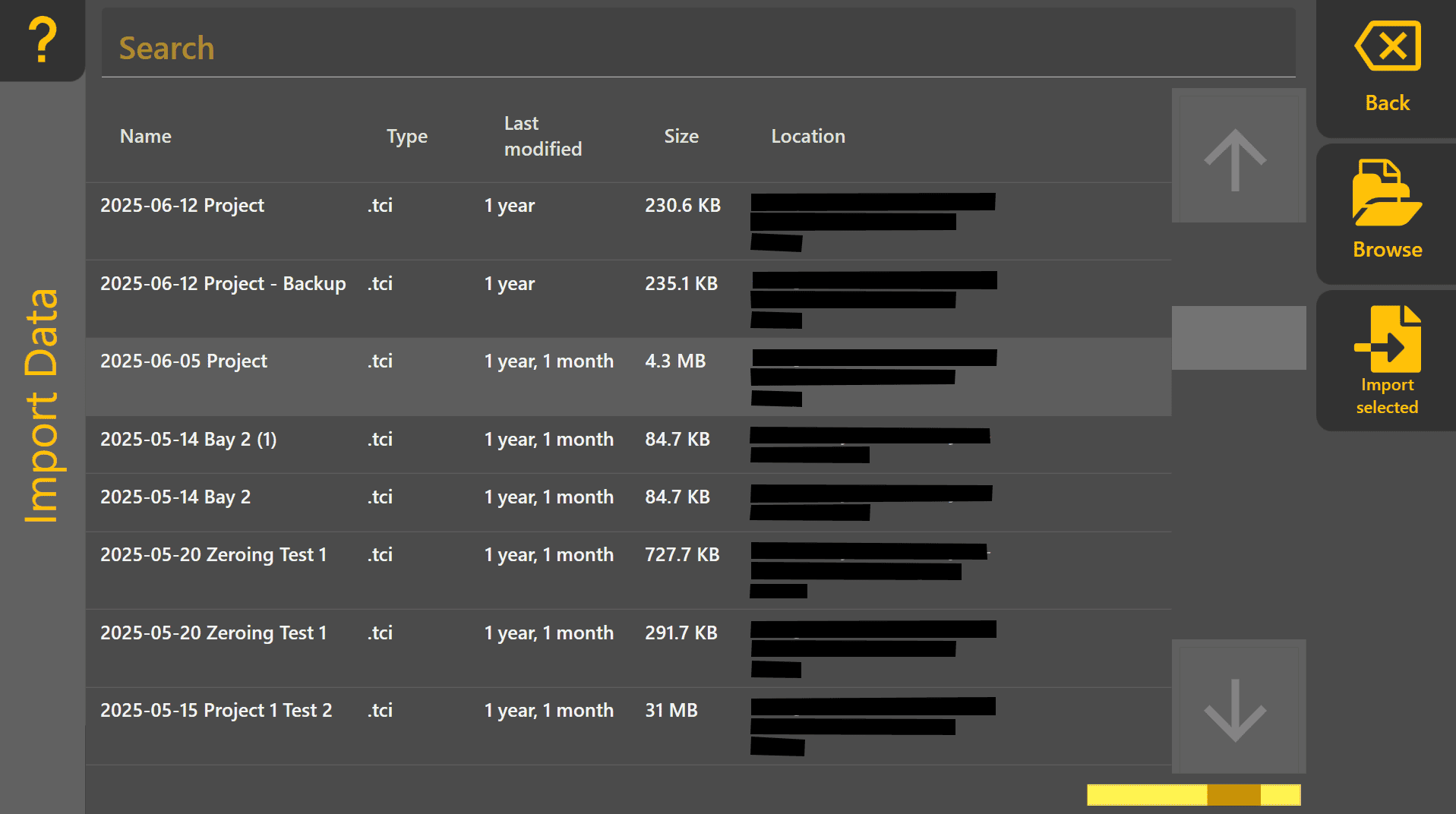Screen dimensions: 1456x814
Task: Select the 2025-06-12 Project - Backup row
Action: (628, 299)
